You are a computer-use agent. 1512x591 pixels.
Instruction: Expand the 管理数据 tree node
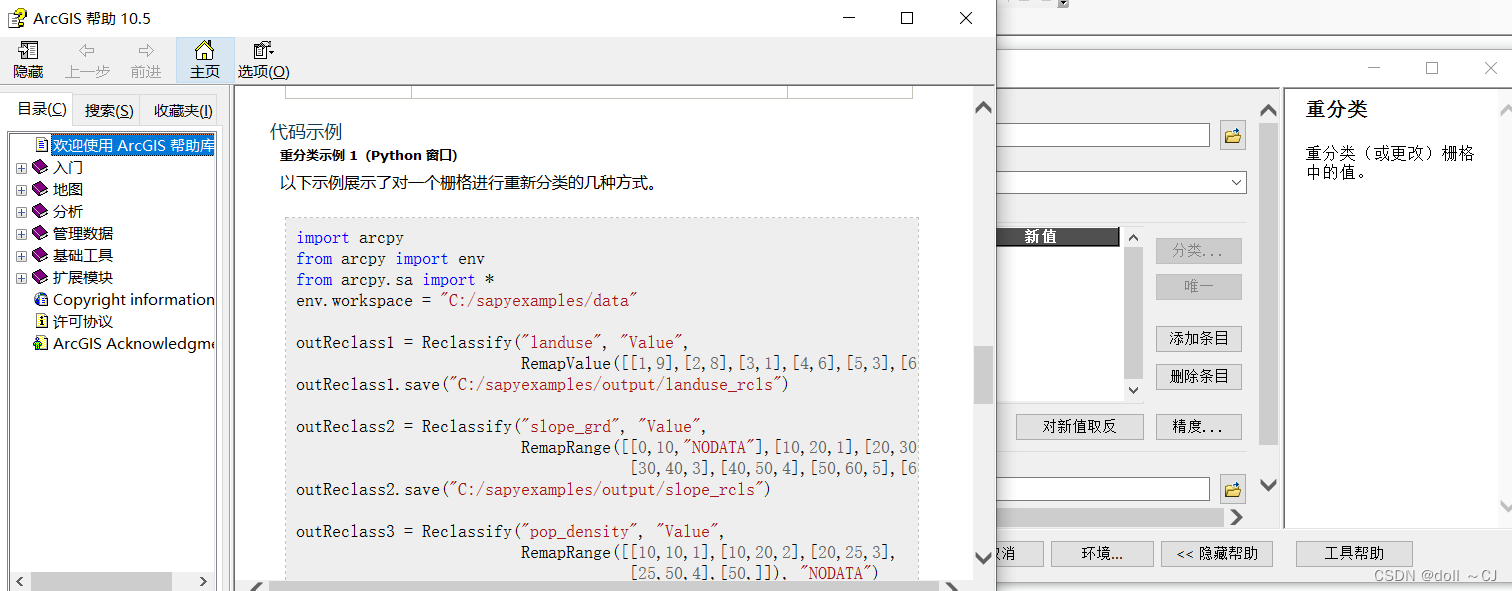[x=21, y=234]
